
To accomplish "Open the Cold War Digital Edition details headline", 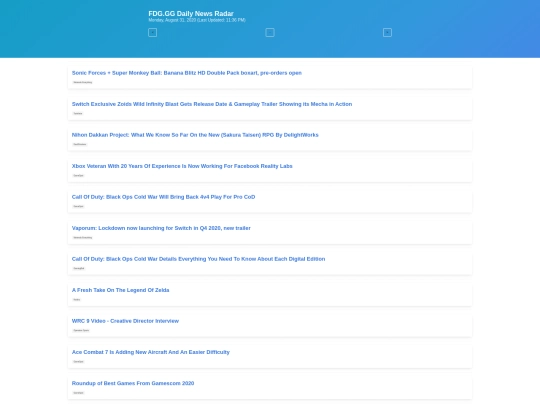I will point(198,259).
